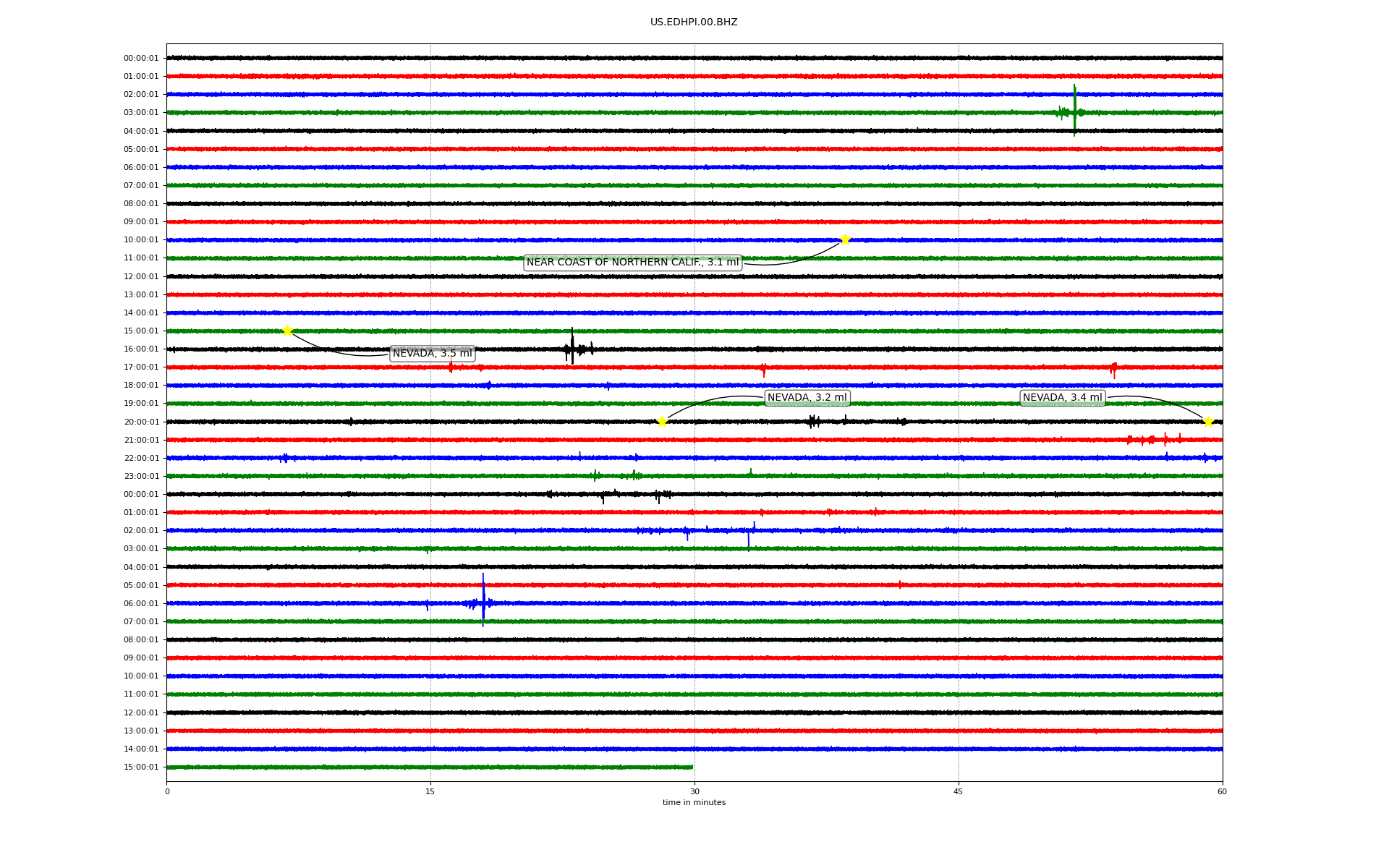Click the first 00:00:01 row label at the top

tap(141, 59)
